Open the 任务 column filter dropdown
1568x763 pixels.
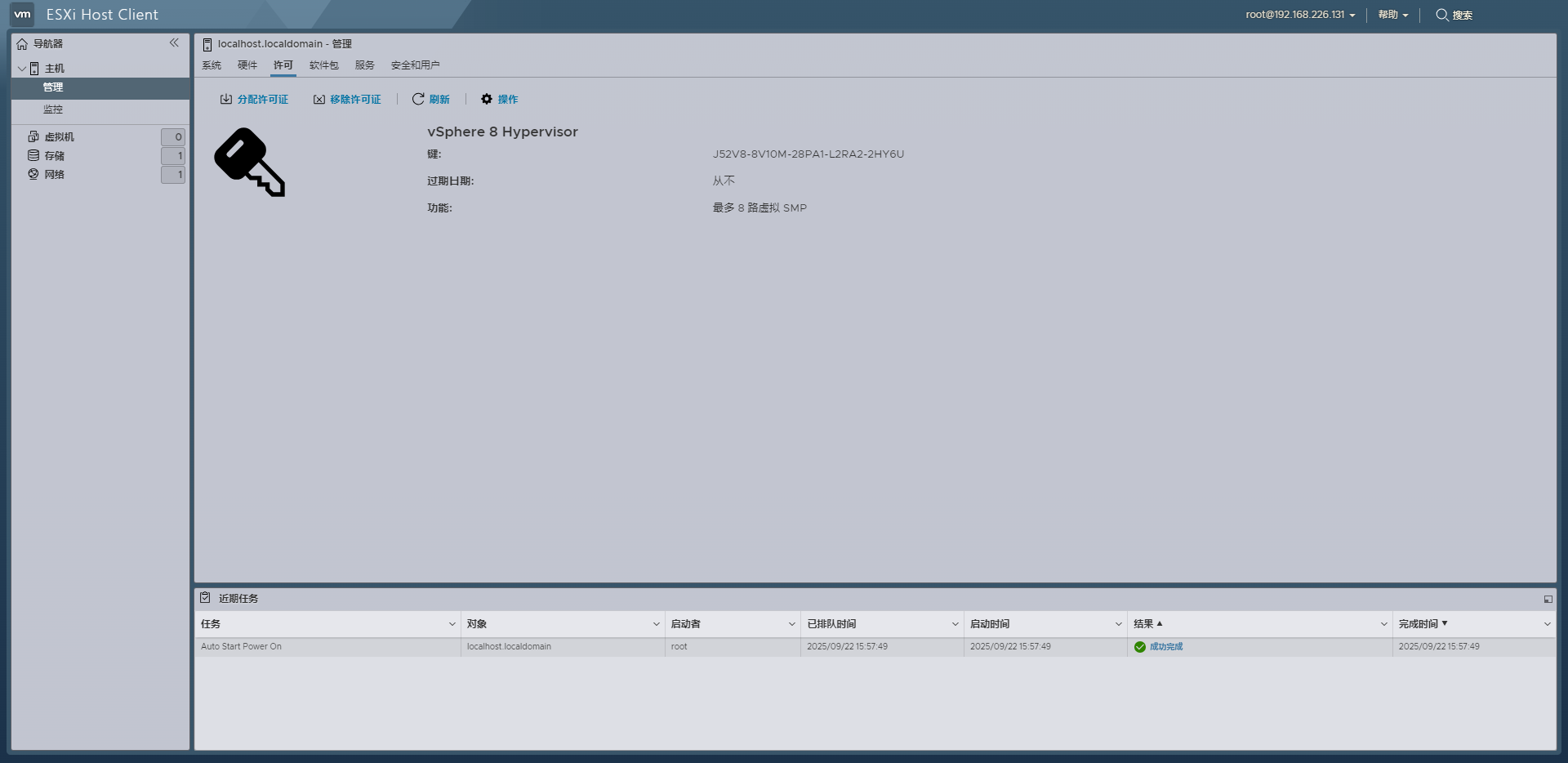pyautogui.click(x=452, y=623)
